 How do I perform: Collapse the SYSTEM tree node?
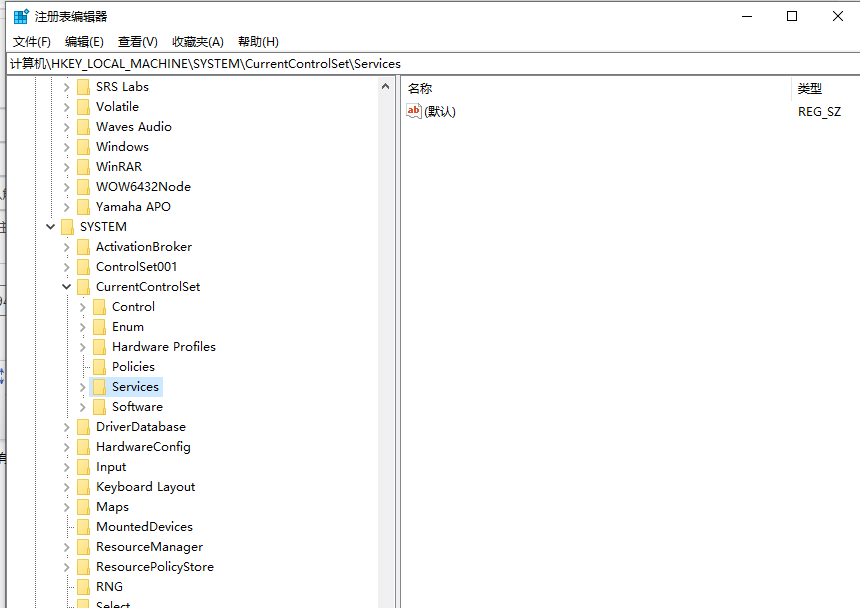click(49, 226)
